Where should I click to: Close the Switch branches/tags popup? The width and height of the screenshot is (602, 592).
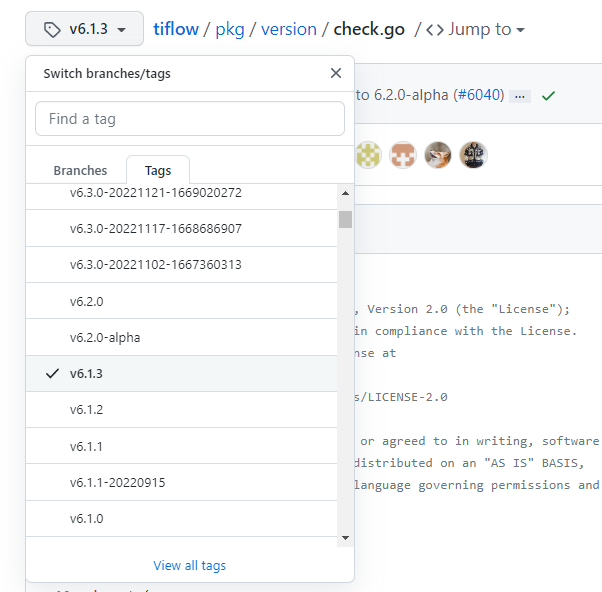336,73
